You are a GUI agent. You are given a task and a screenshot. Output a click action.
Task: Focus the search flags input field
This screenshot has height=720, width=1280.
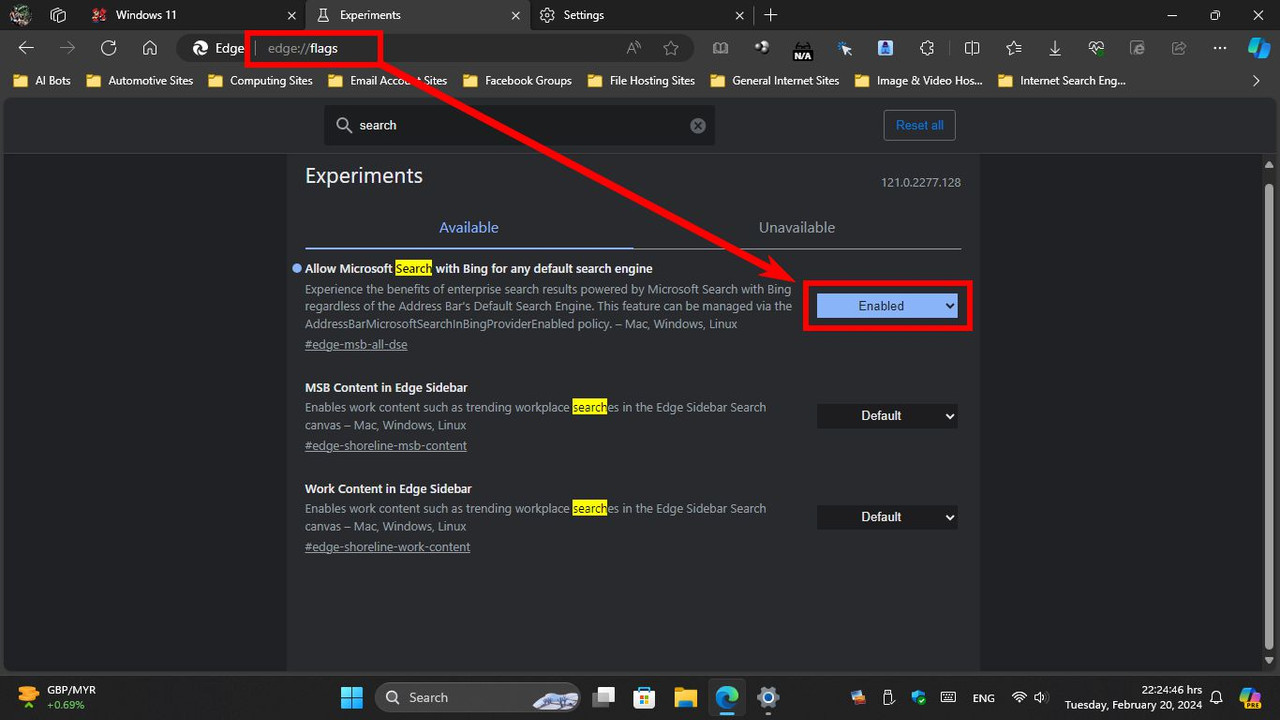point(519,125)
